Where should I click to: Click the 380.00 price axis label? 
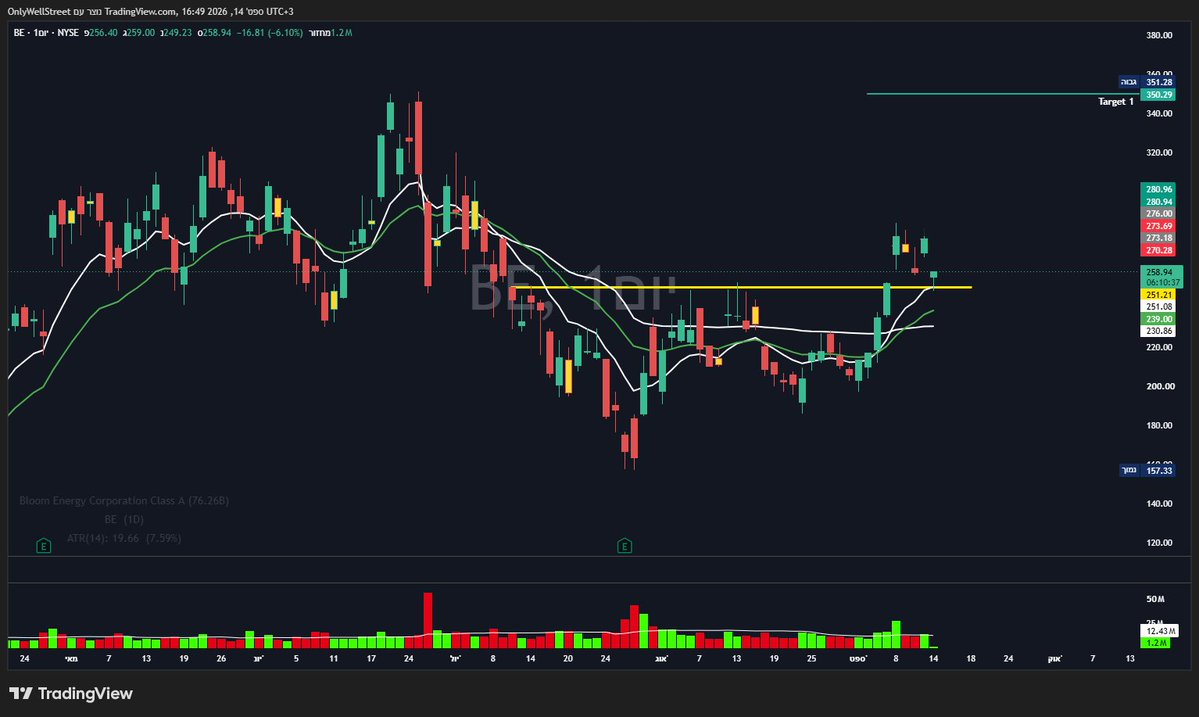(x=1159, y=35)
